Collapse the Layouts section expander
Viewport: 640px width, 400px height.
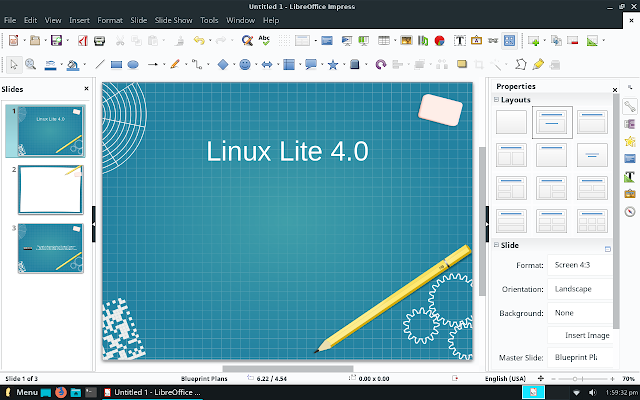click(496, 100)
